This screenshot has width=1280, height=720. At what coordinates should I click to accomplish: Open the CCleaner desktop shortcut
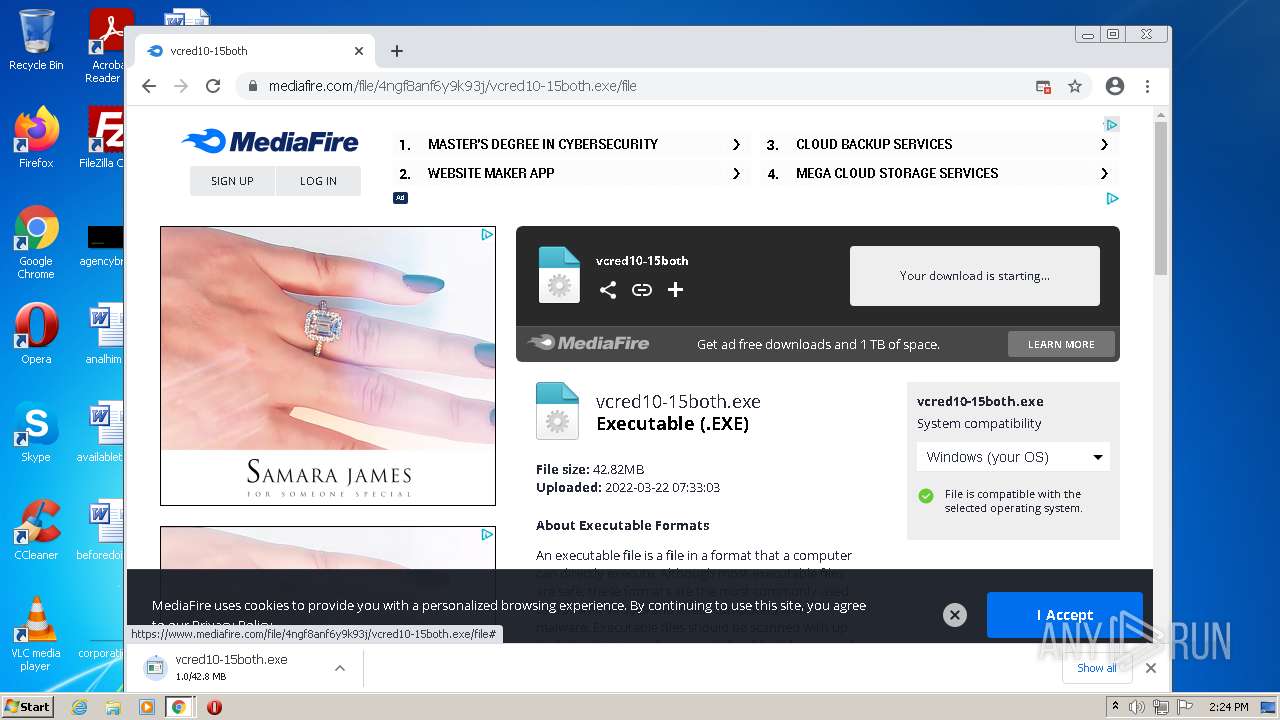point(36,530)
